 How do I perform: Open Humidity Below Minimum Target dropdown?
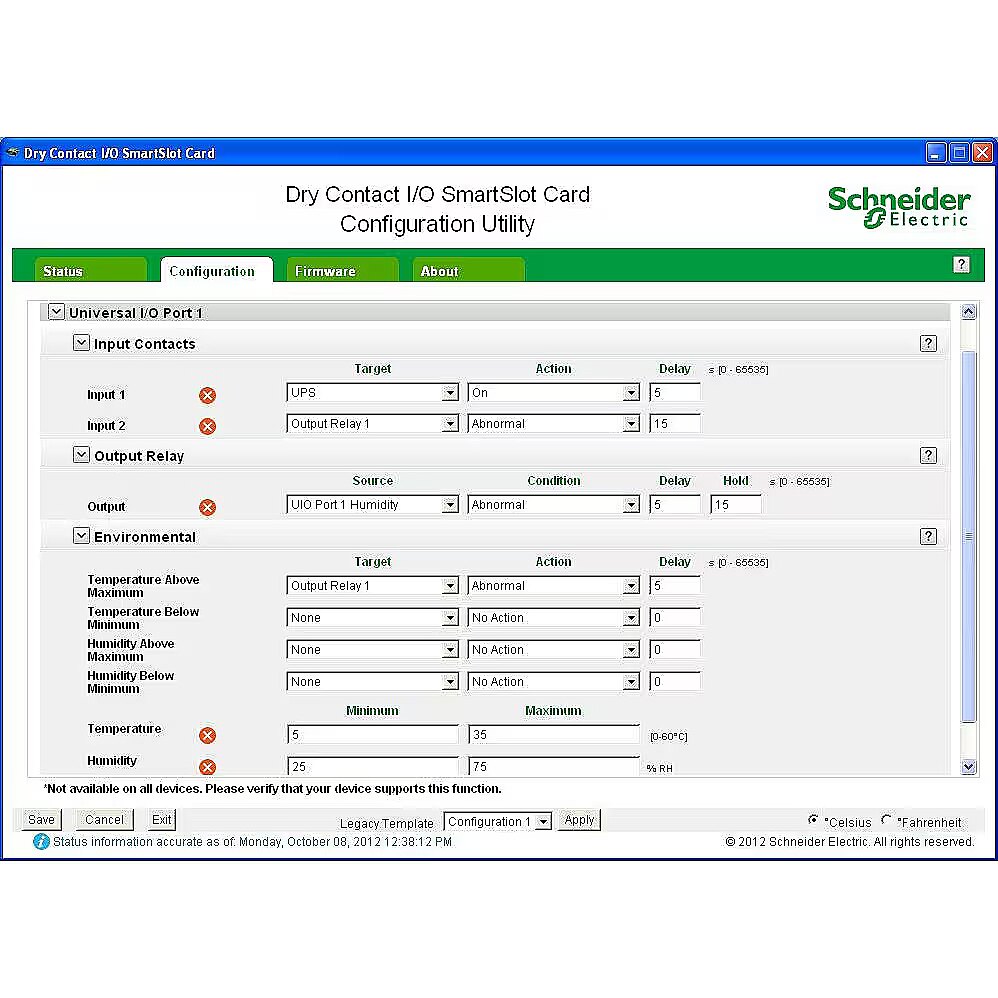372,682
